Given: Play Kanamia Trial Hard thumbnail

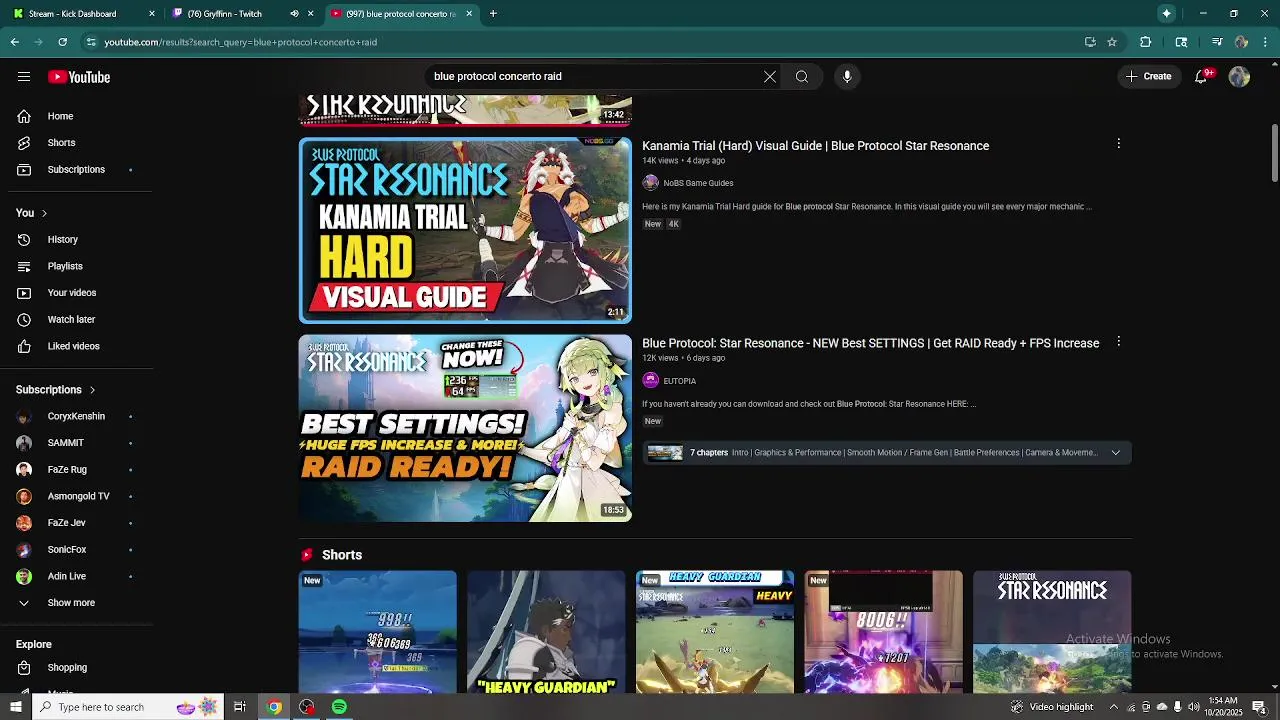Looking at the screenshot, I should 465,230.
